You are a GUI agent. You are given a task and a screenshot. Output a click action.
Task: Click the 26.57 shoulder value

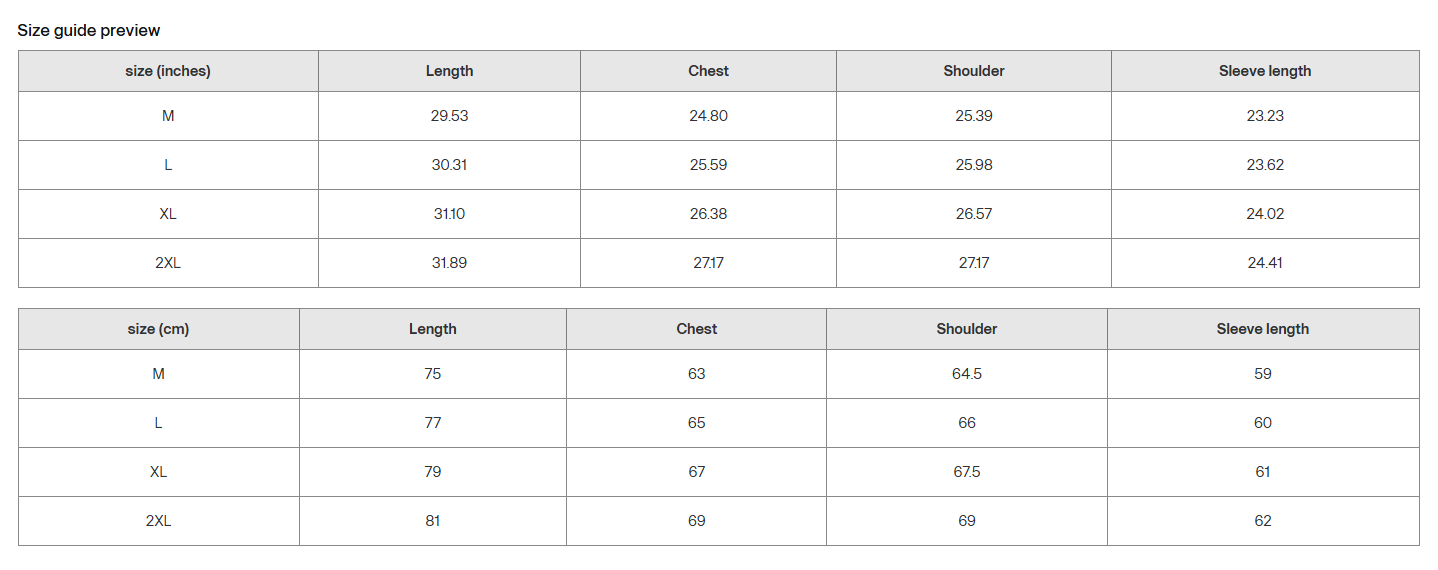tap(973, 214)
